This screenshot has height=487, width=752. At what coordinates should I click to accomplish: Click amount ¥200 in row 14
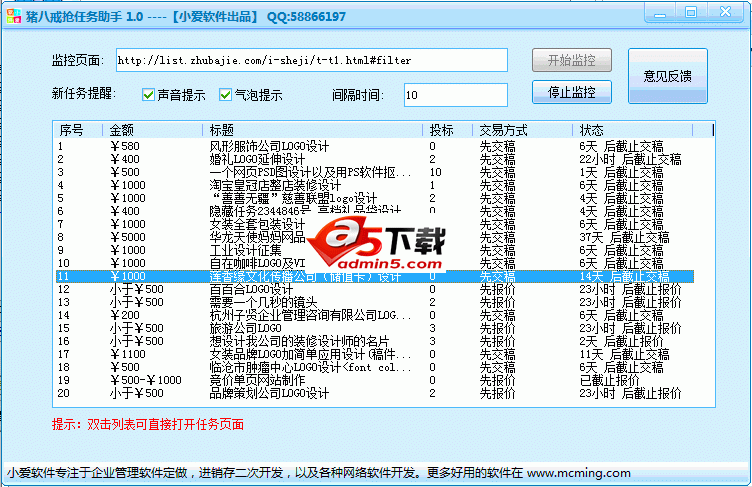[125, 315]
